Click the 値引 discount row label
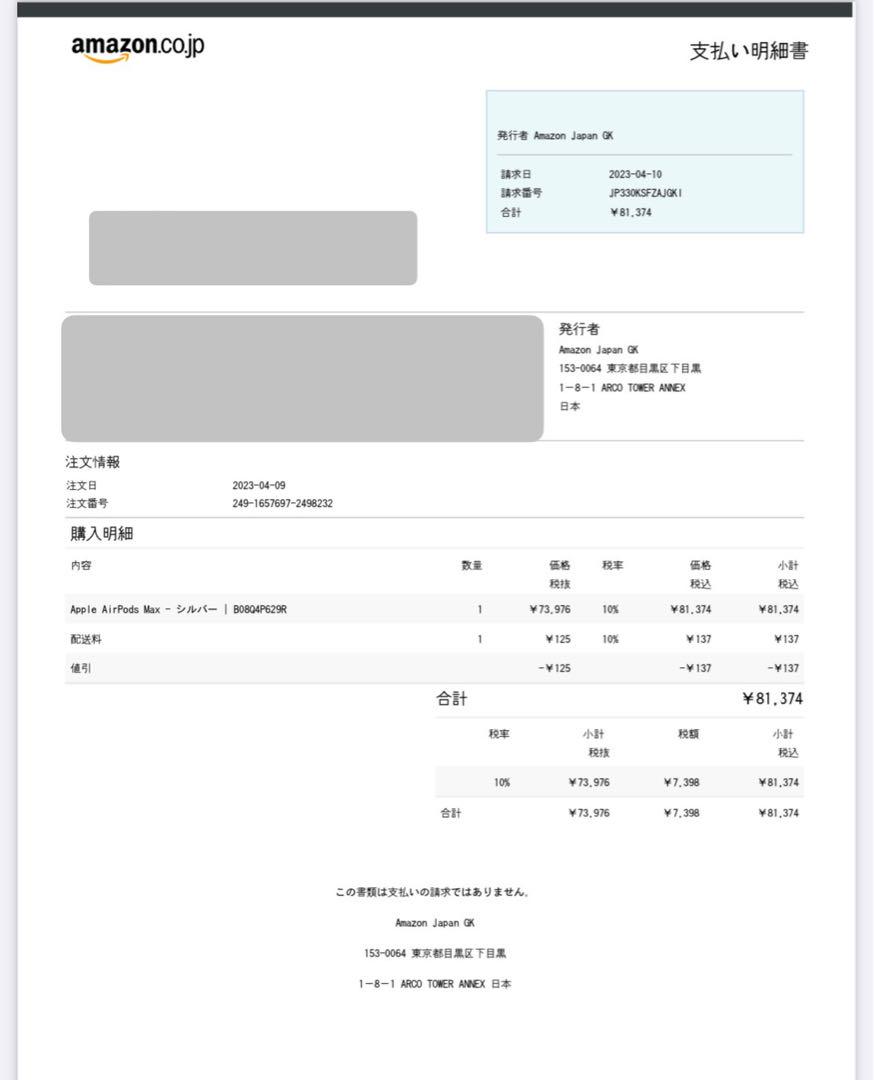The image size is (874, 1080). tap(80, 668)
